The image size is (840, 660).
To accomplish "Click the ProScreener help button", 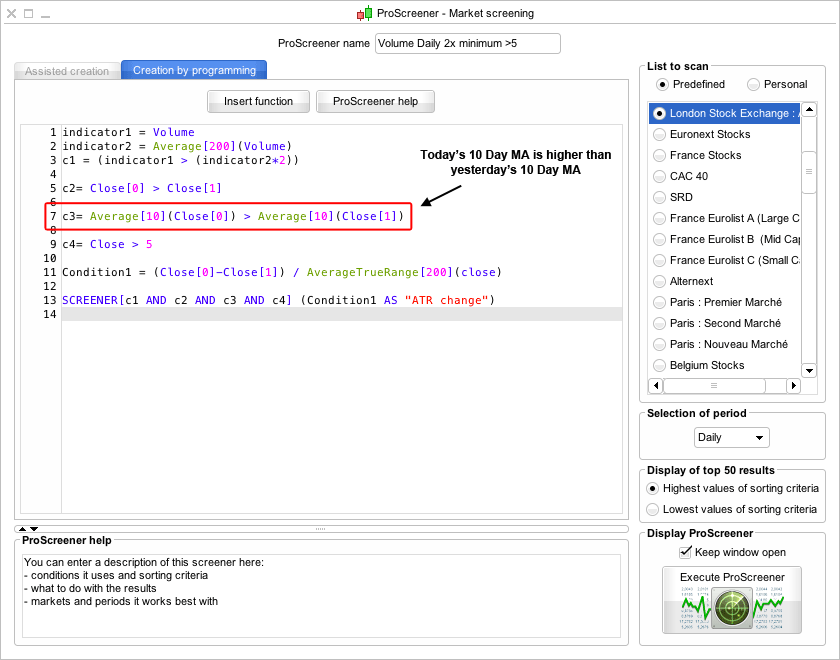I will click(x=375, y=101).
